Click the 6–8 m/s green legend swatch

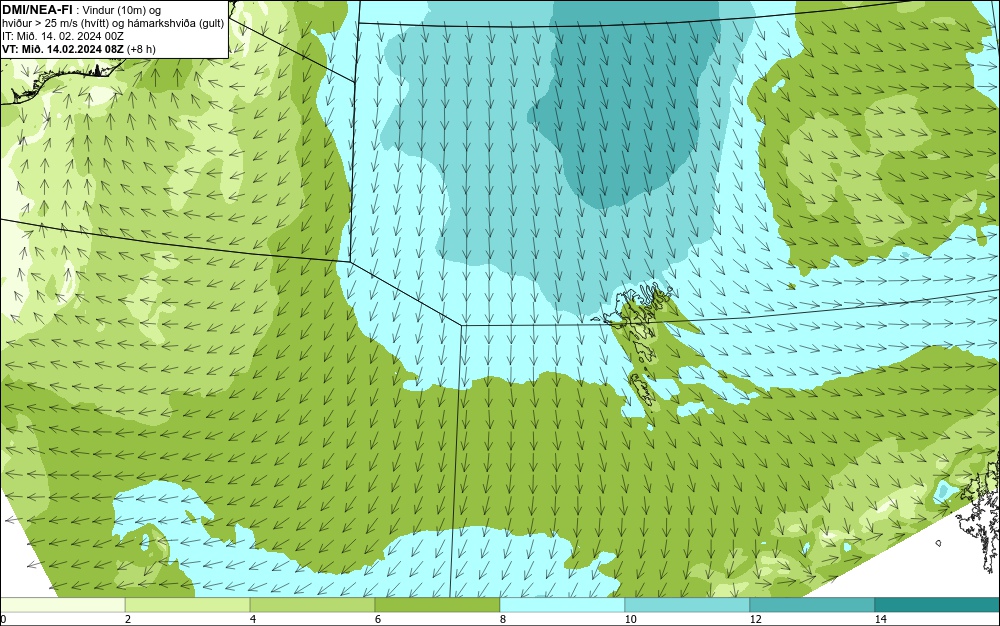(438, 604)
